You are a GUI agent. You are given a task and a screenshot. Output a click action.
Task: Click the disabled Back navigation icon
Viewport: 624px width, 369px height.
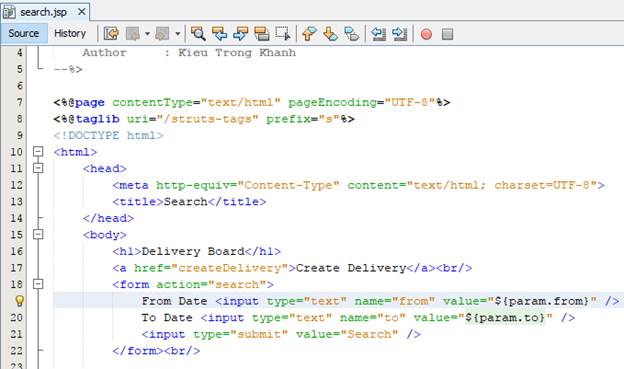tap(133, 33)
